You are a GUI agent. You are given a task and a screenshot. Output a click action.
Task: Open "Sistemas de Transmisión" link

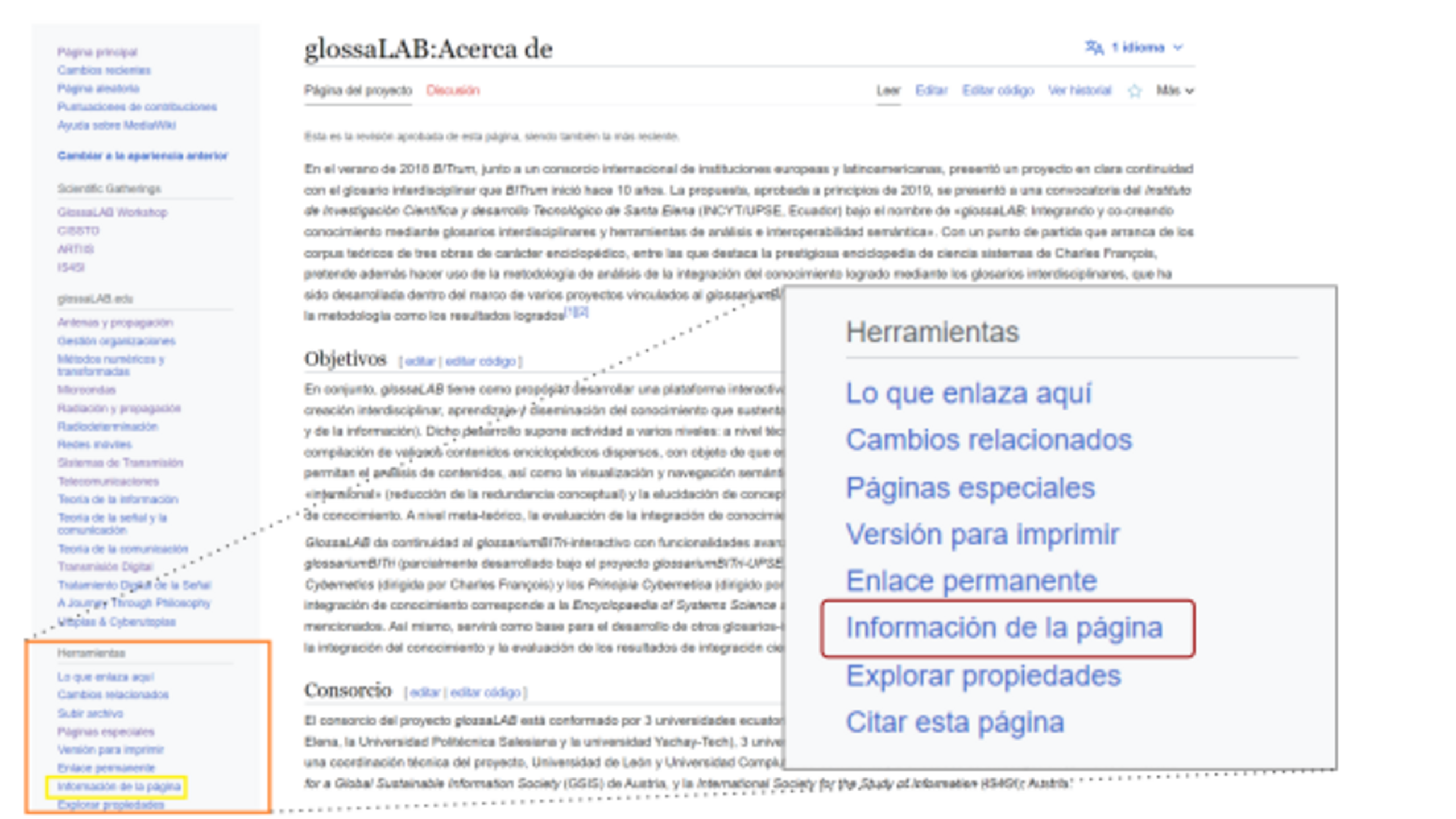[x=120, y=462]
